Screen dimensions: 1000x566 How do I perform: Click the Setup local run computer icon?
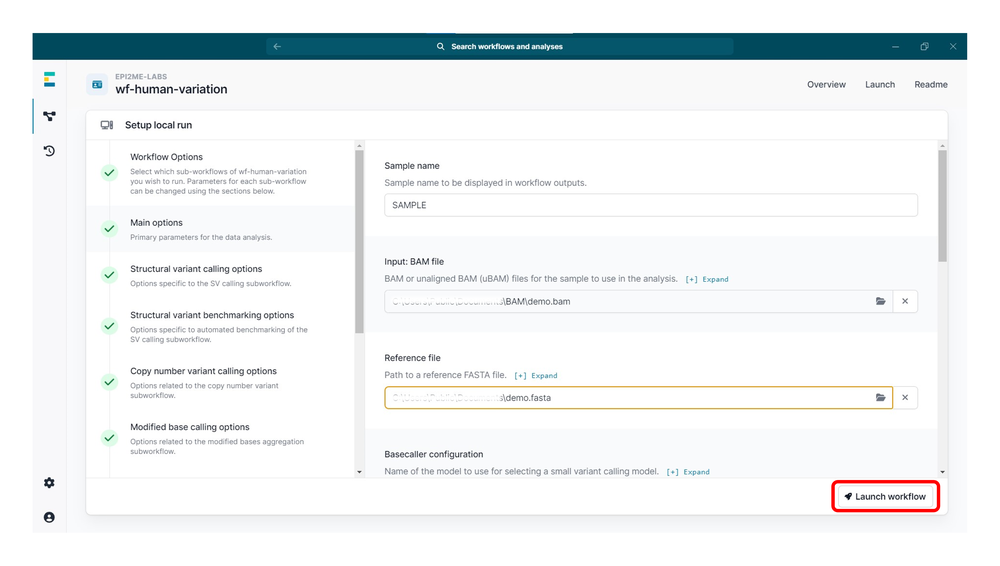point(107,125)
